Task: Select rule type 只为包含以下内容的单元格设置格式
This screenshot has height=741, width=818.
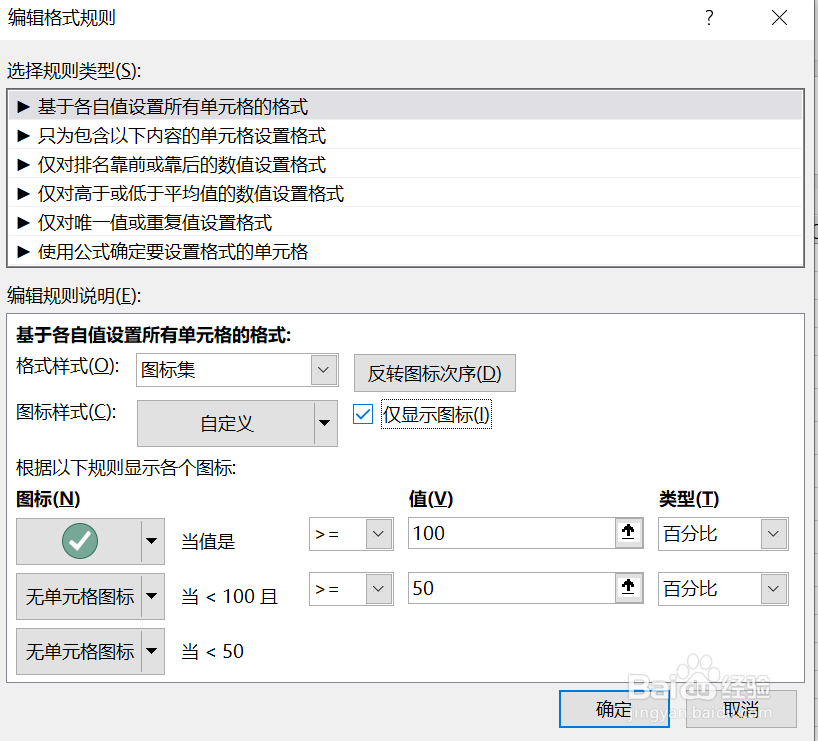Action: (405, 136)
